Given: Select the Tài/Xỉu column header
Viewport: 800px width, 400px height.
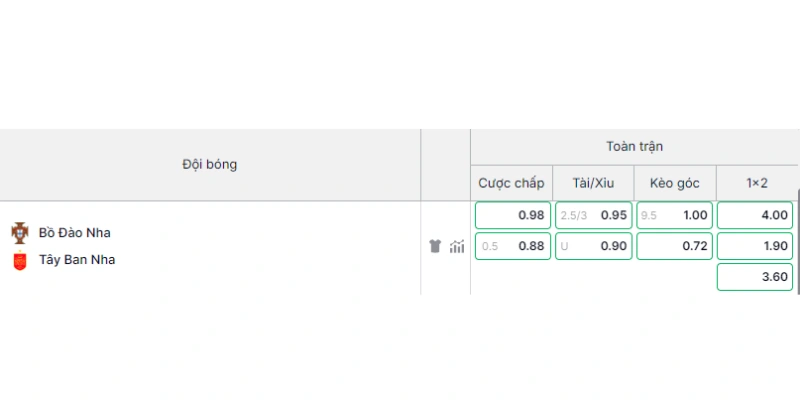Looking at the screenshot, I should tap(593, 183).
